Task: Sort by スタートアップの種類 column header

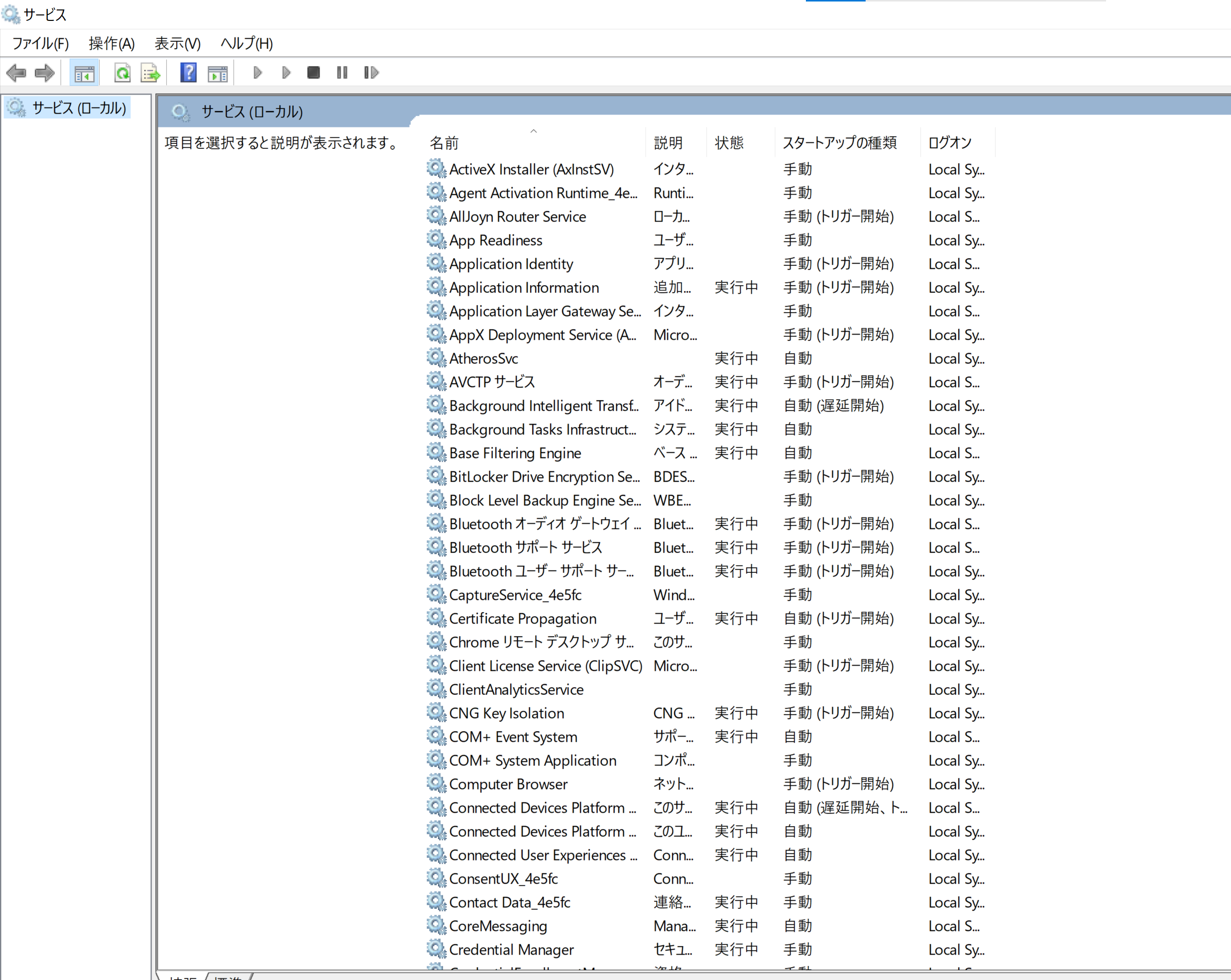Action: (x=839, y=143)
